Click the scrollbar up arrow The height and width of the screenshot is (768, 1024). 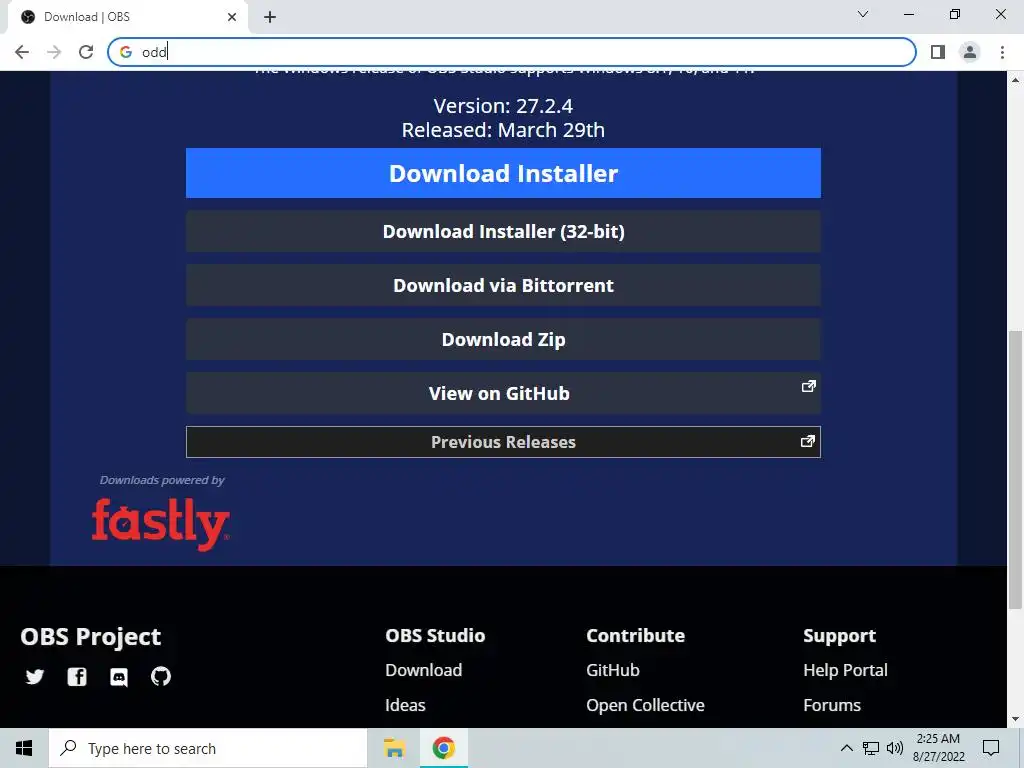1015,80
